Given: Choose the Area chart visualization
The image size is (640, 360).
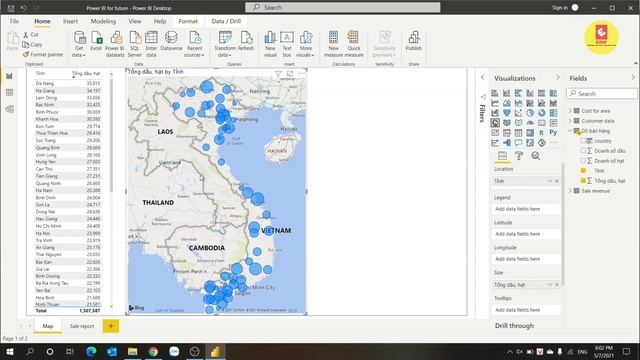Looking at the screenshot, I should click(x=507, y=103).
